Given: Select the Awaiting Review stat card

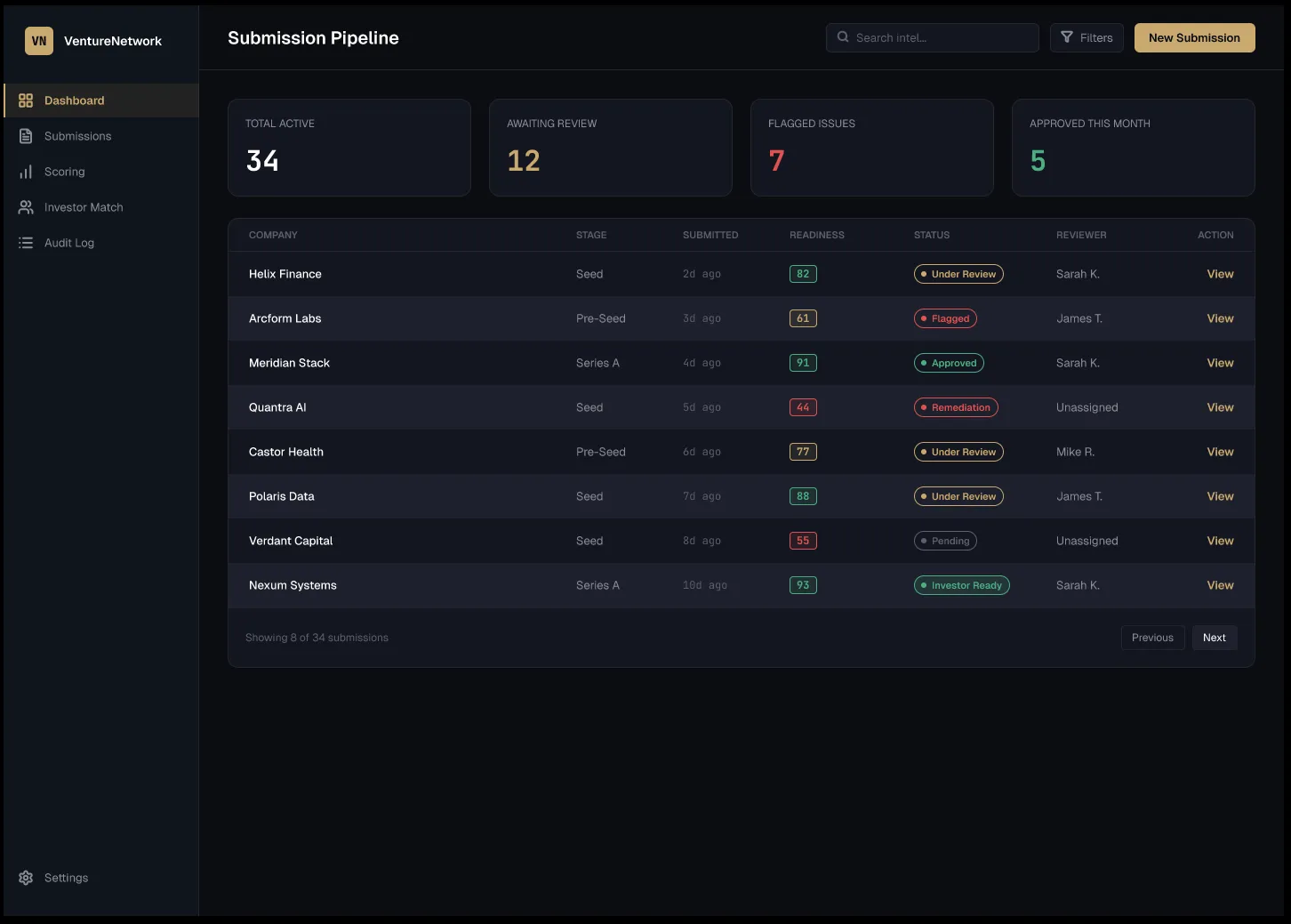Looking at the screenshot, I should coord(611,148).
